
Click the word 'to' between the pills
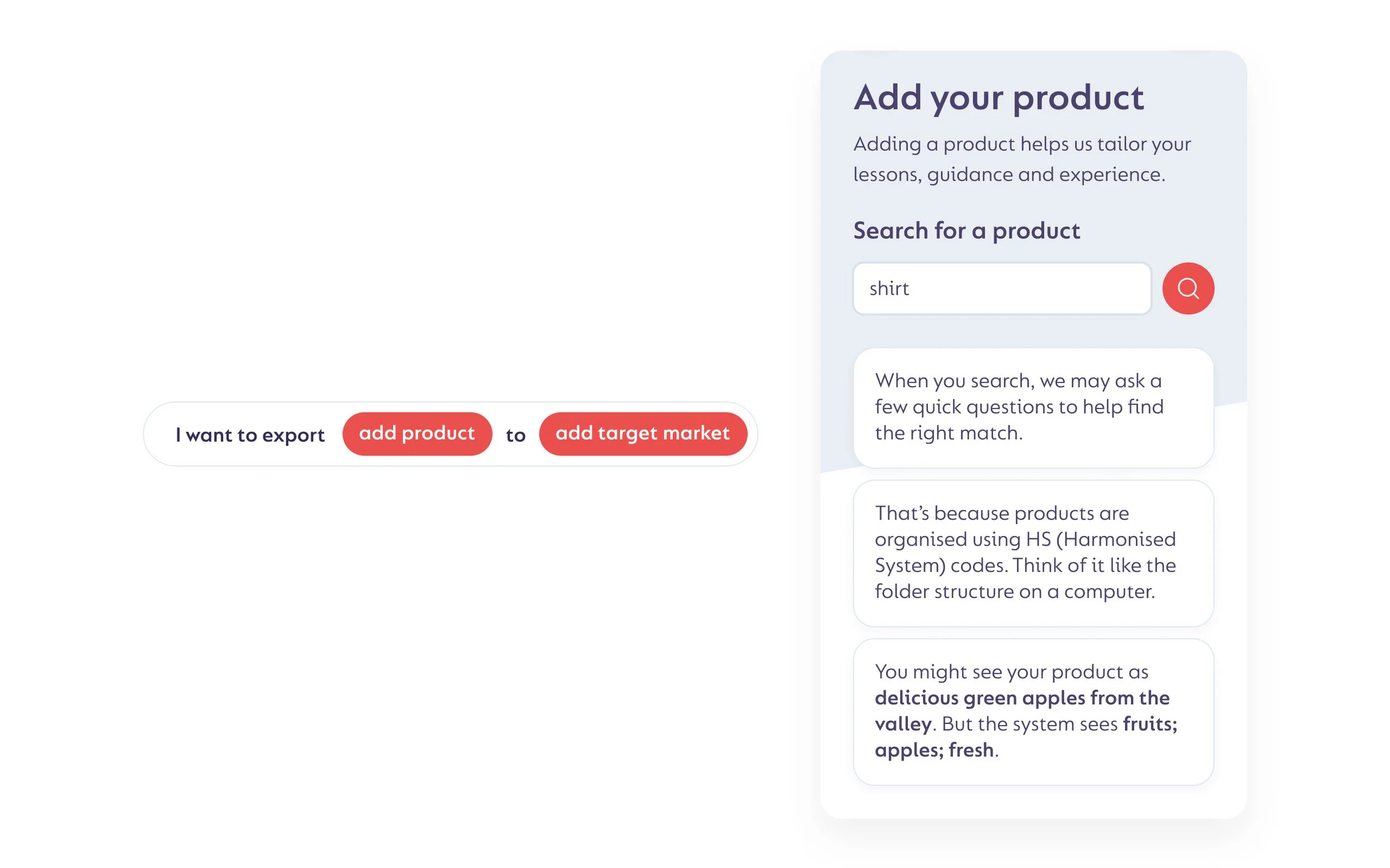[515, 435]
